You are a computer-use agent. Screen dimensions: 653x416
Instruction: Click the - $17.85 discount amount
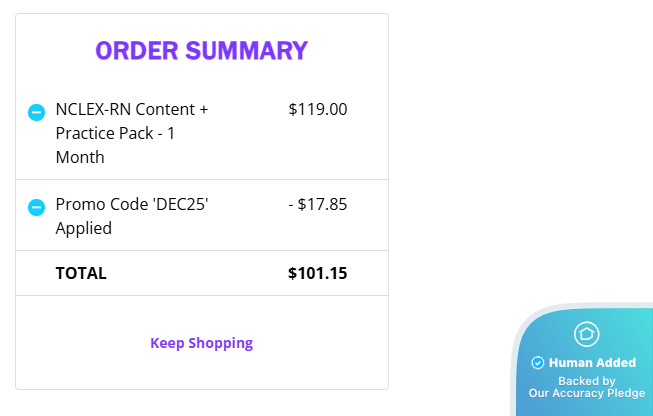point(317,204)
